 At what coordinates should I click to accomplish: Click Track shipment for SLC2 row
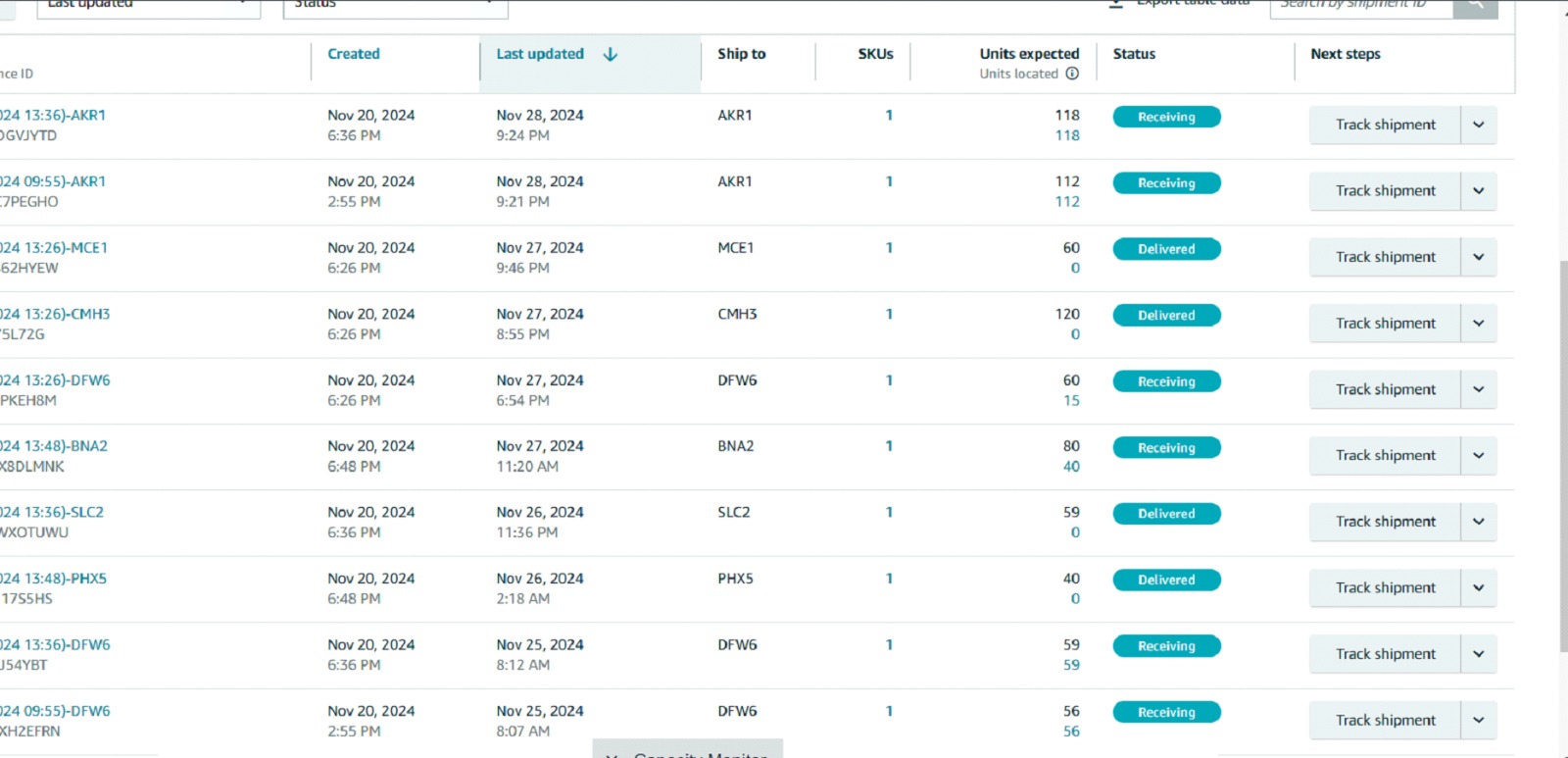click(x=1385, y=522)
